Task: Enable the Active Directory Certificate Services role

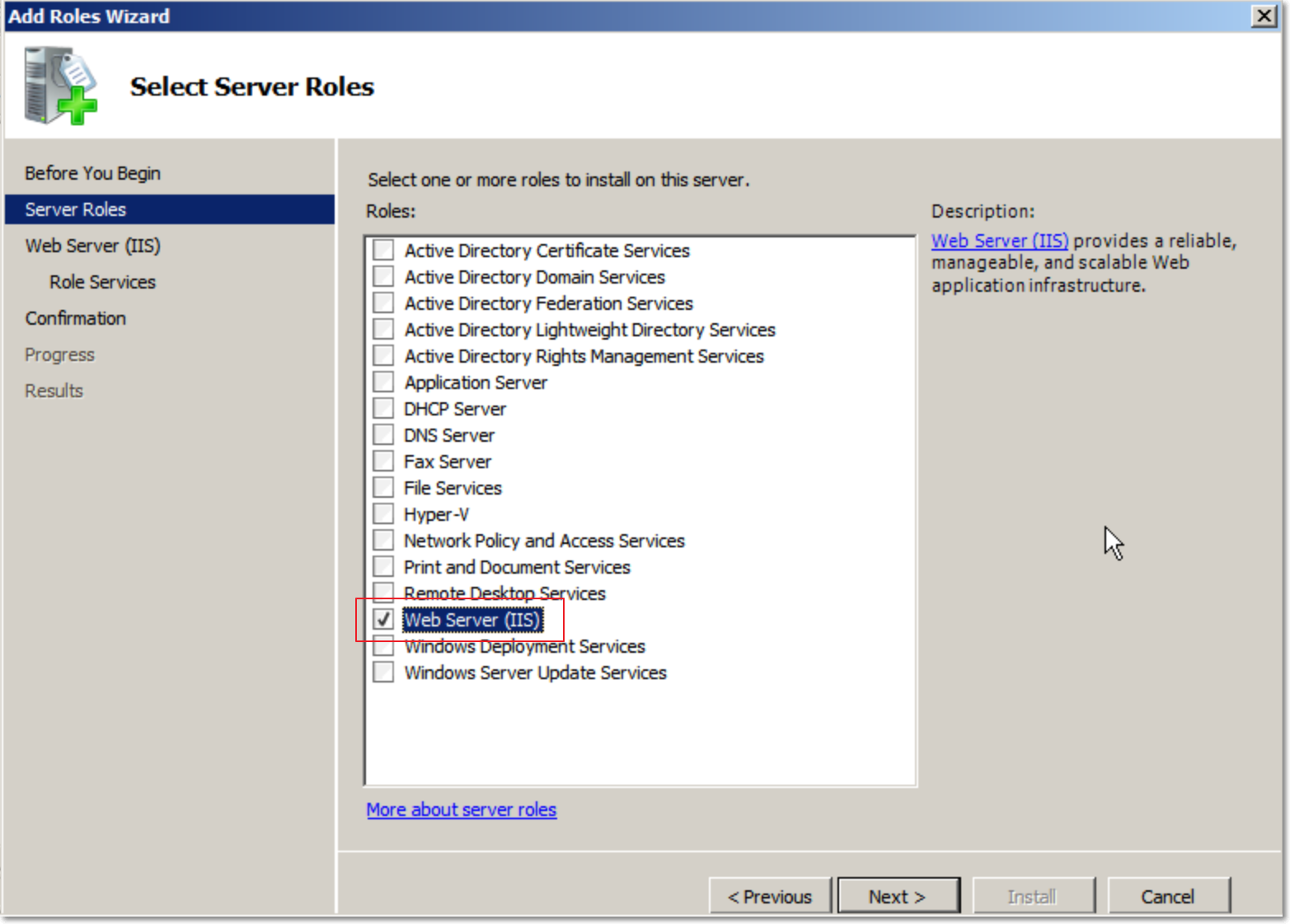Action: tap(382, 250)
